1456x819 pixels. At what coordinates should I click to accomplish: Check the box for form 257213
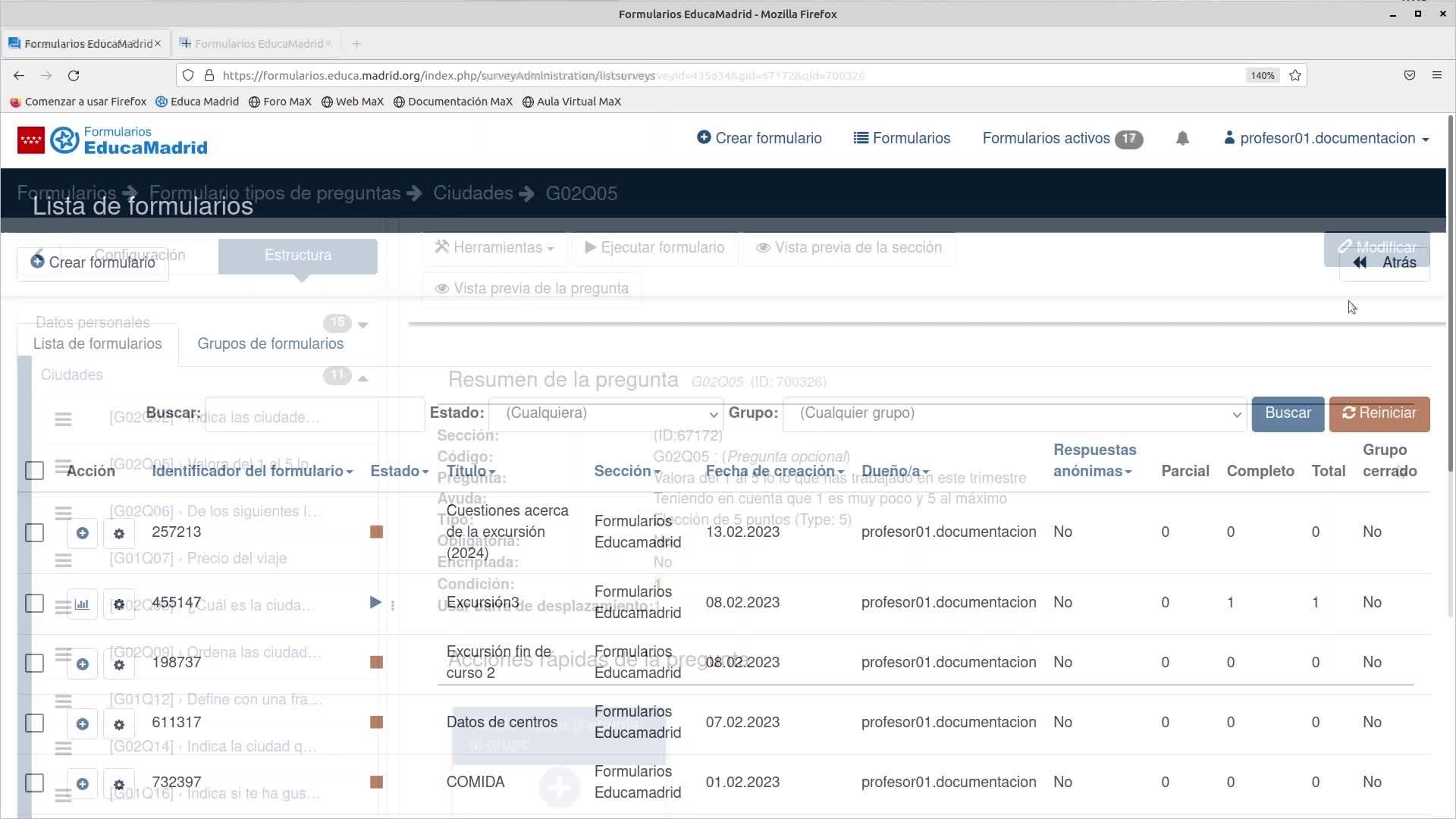point(35,532)
